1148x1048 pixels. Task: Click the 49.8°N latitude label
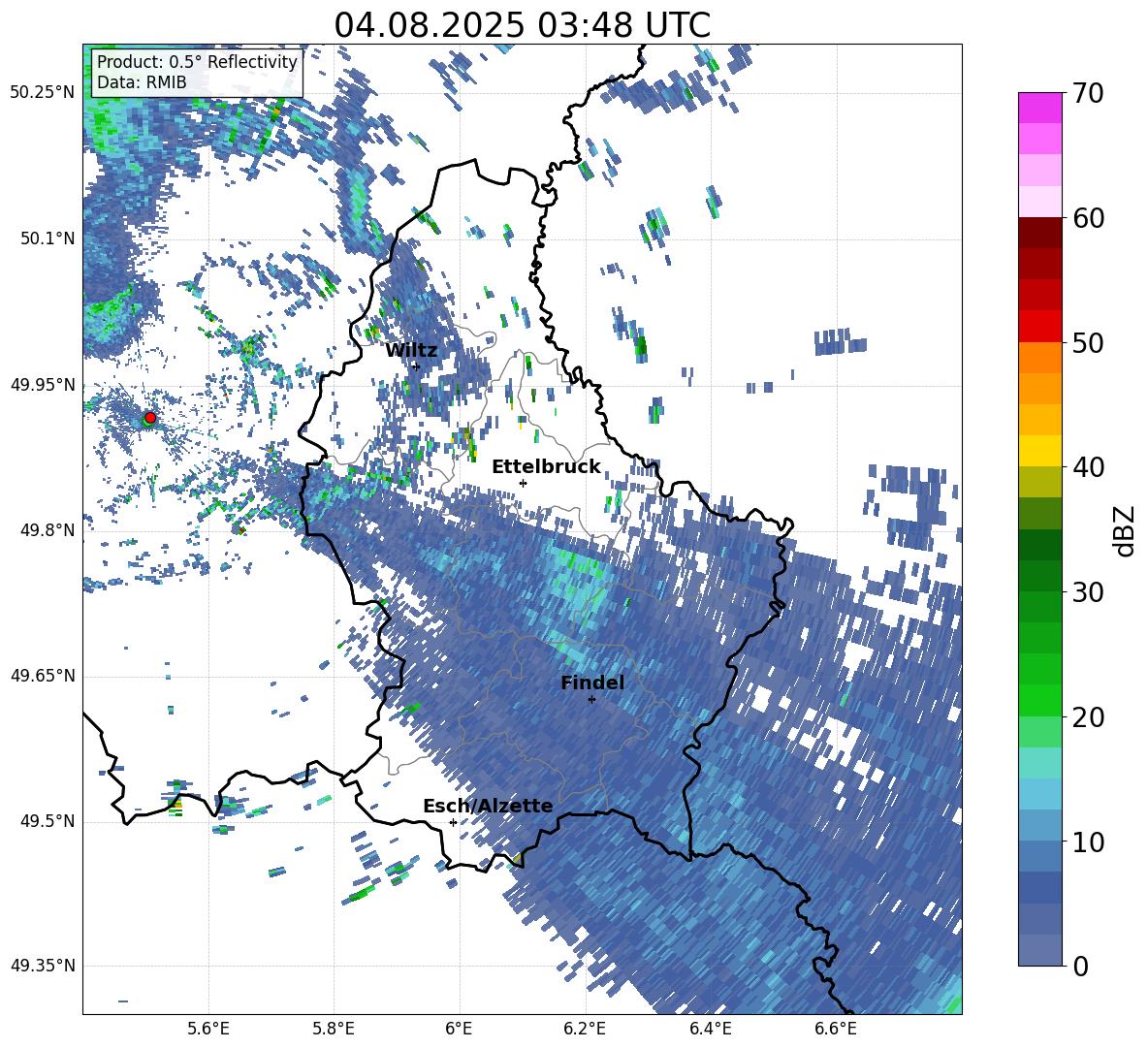tap(47, 530)
